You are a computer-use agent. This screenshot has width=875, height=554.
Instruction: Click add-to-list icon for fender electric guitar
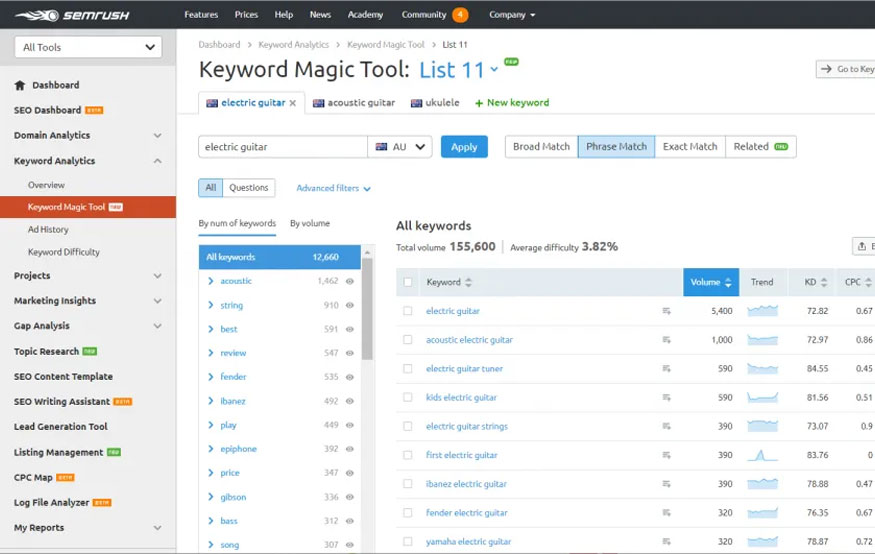click(x=666, y=513)
